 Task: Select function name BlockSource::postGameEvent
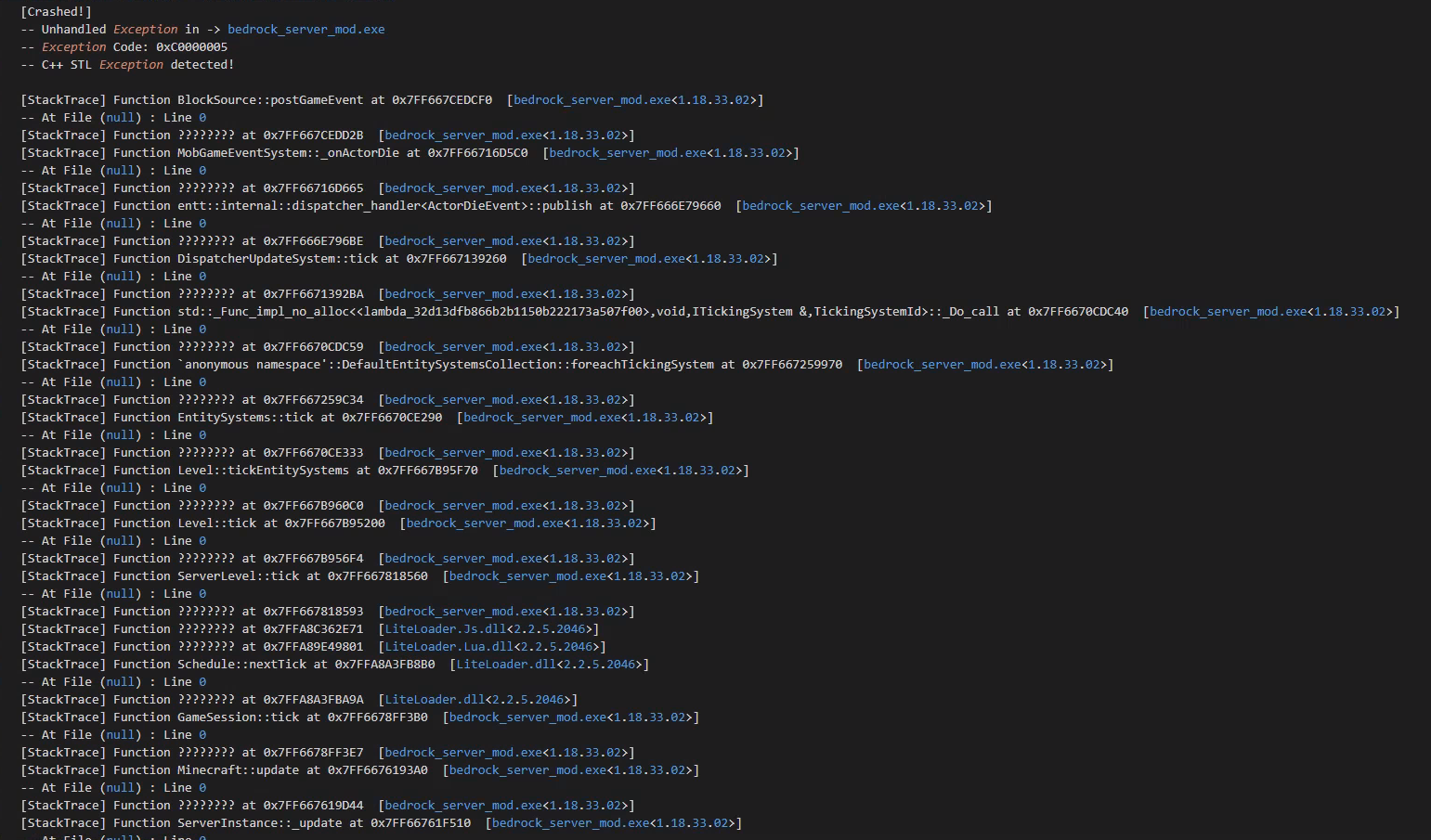pos(270,100)
